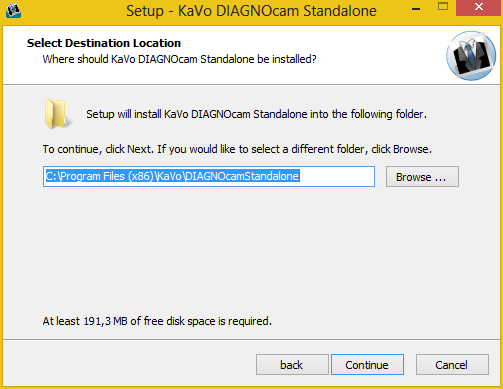Click the Browse … button to choose folder
Screen dimensions: 503x389
click(422, 177)
